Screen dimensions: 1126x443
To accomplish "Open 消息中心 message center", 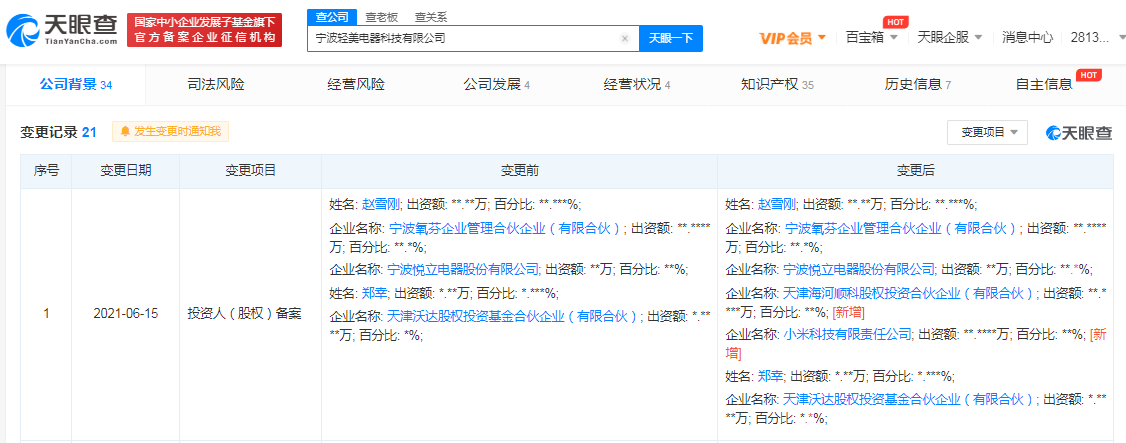I will pyautogui.click(x=1028, y=37).
